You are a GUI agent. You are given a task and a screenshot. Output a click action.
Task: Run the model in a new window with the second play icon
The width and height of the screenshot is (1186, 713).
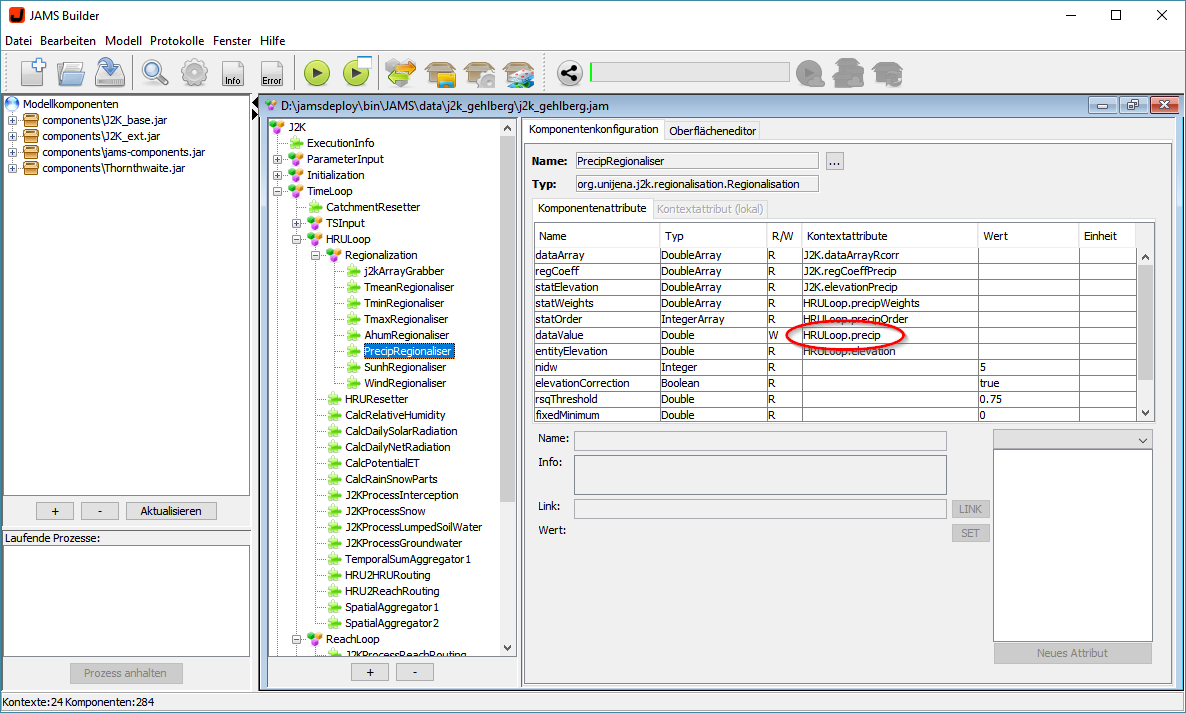(356, 73)
